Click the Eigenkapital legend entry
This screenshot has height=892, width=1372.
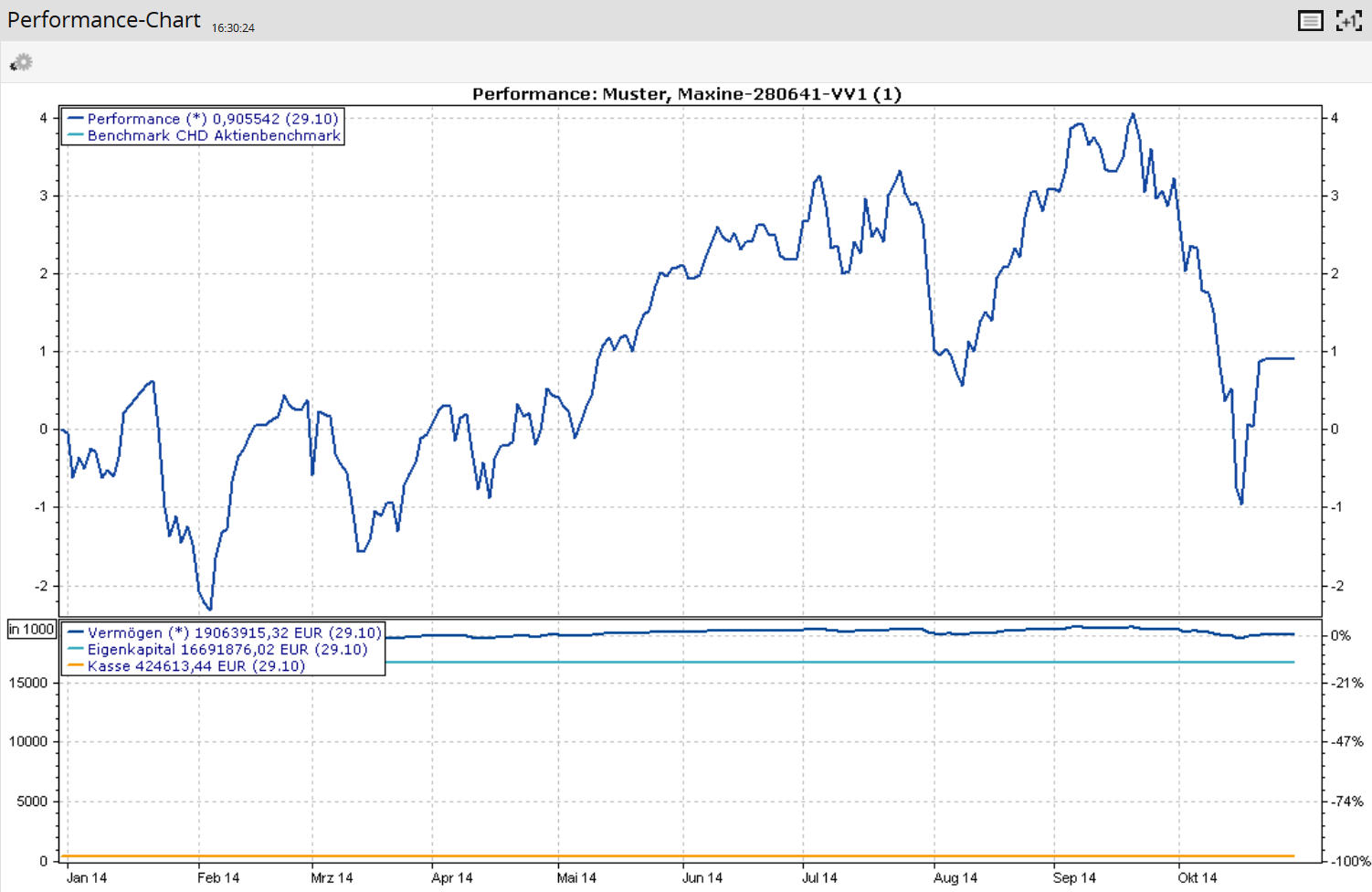(x=227, y=649)
